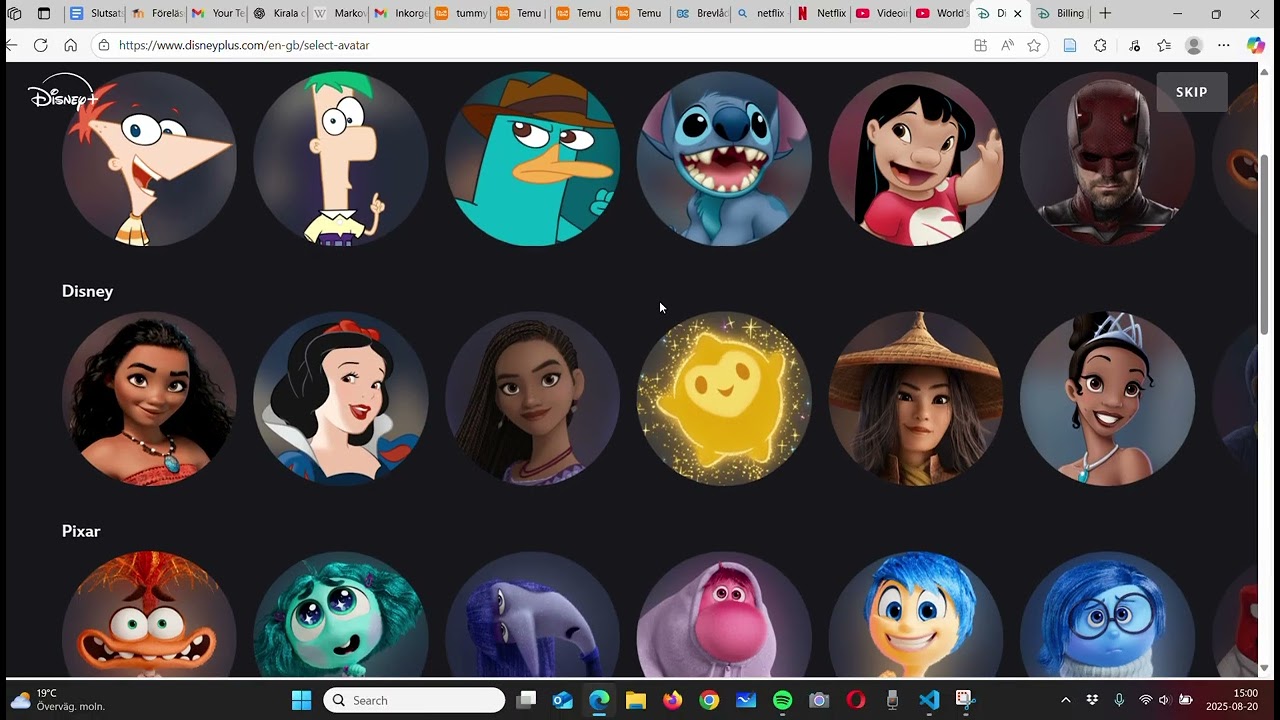This screenshot has height=720, width=1280.
Task: Launch Firefox from the taskbar
Action: tap(672, 700)
